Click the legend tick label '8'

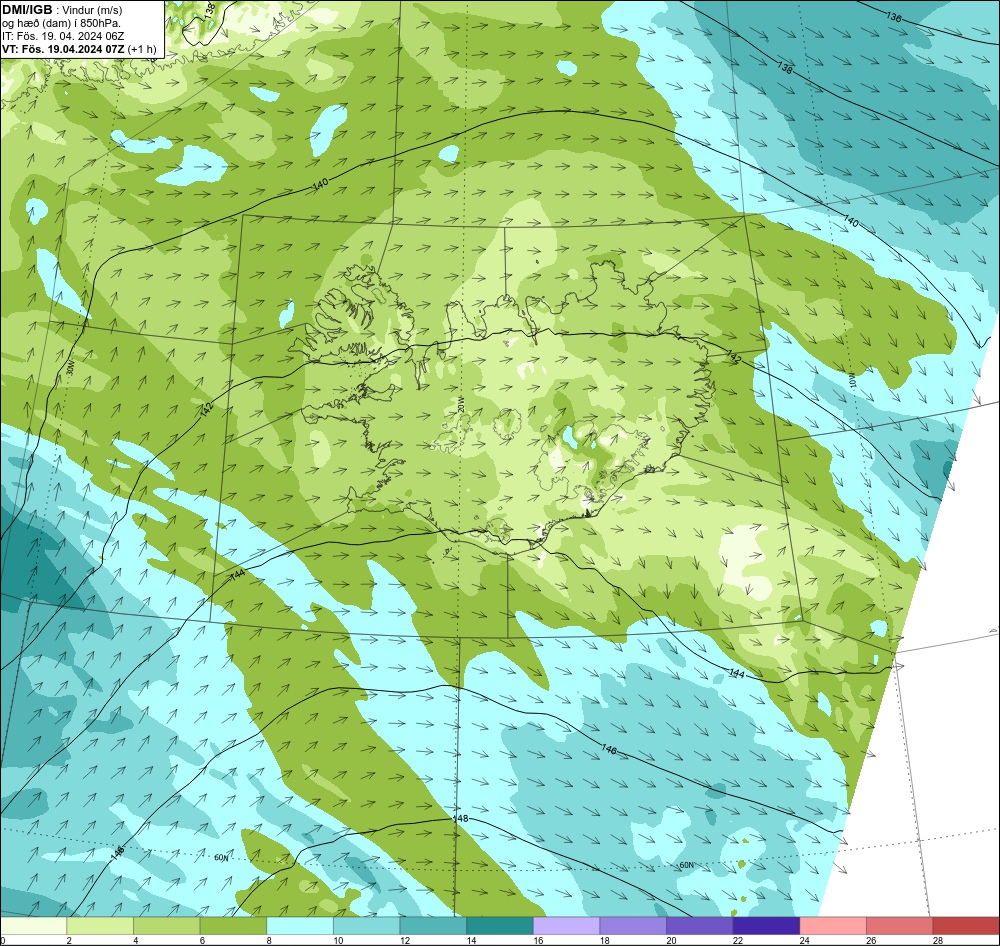point(268,940)
